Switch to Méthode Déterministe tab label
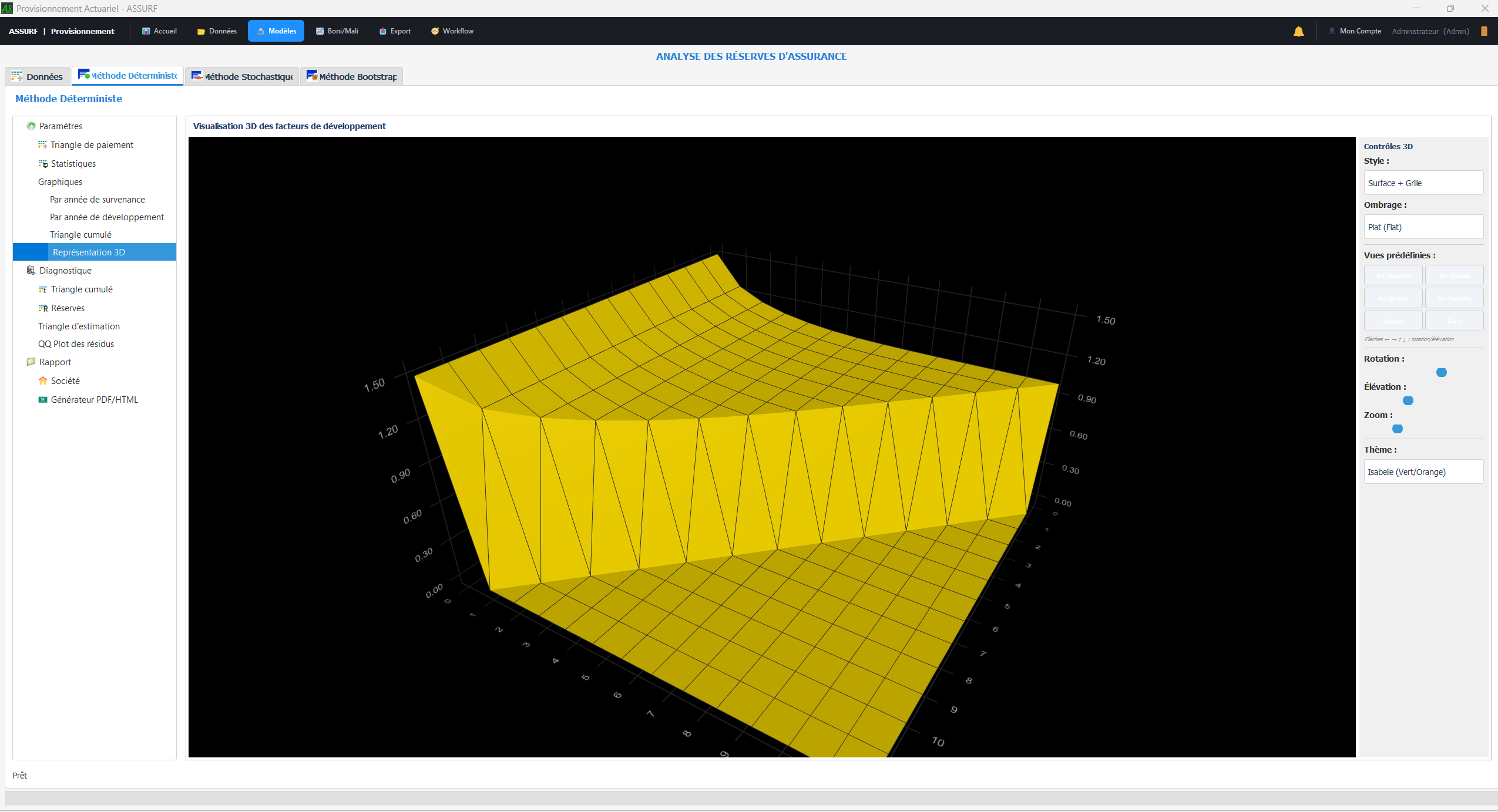Image resolution: width=1498 pixels, height=812 pixels. [135, 75]
